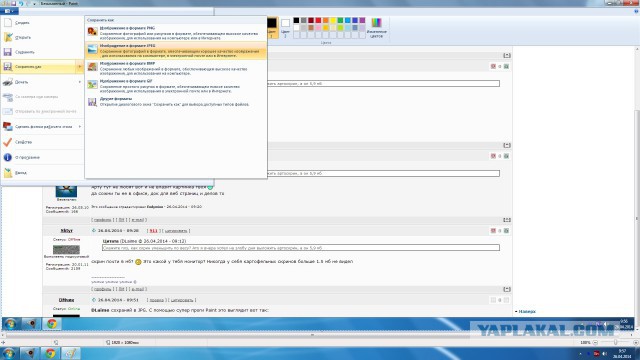Click the Paint Help icon on ribbon right
This screenshot has height=360, width=640.
point(636,11)
